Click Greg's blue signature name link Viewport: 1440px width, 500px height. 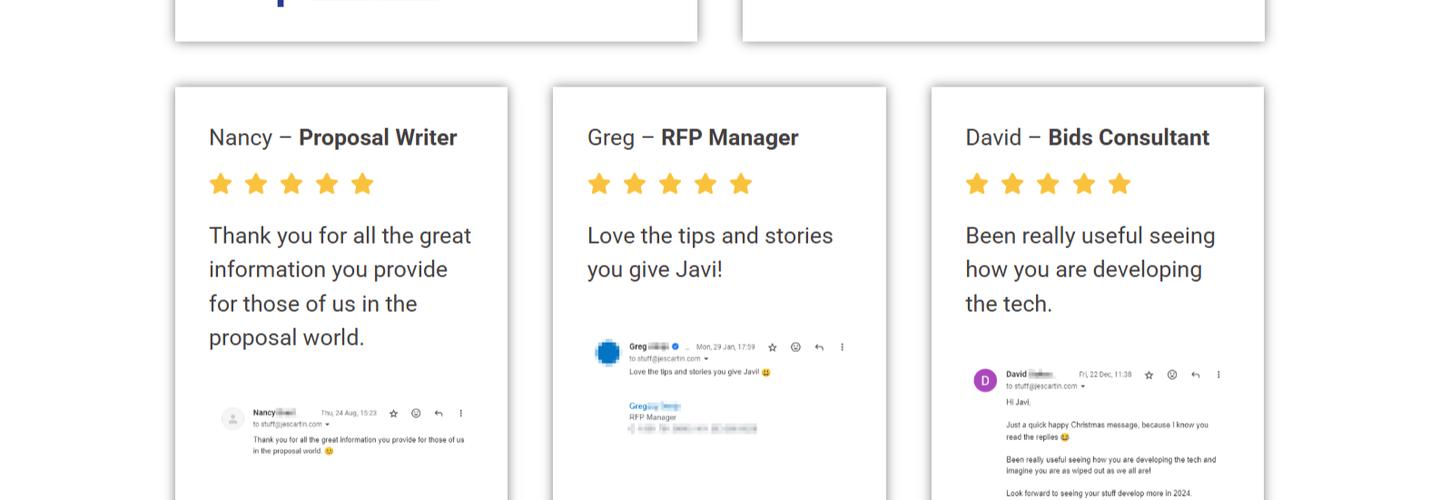654,406
